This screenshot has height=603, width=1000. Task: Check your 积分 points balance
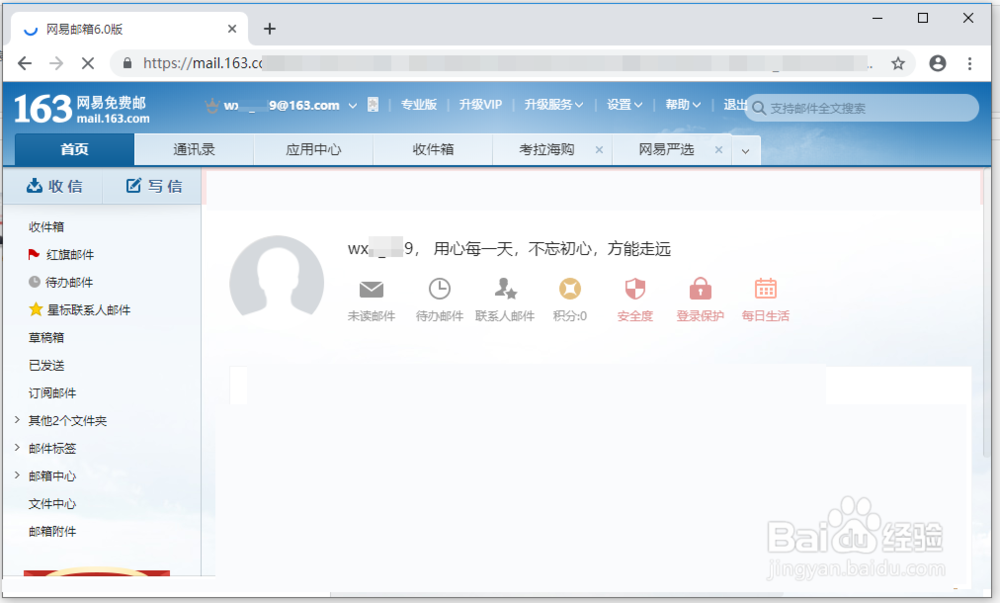570,290
